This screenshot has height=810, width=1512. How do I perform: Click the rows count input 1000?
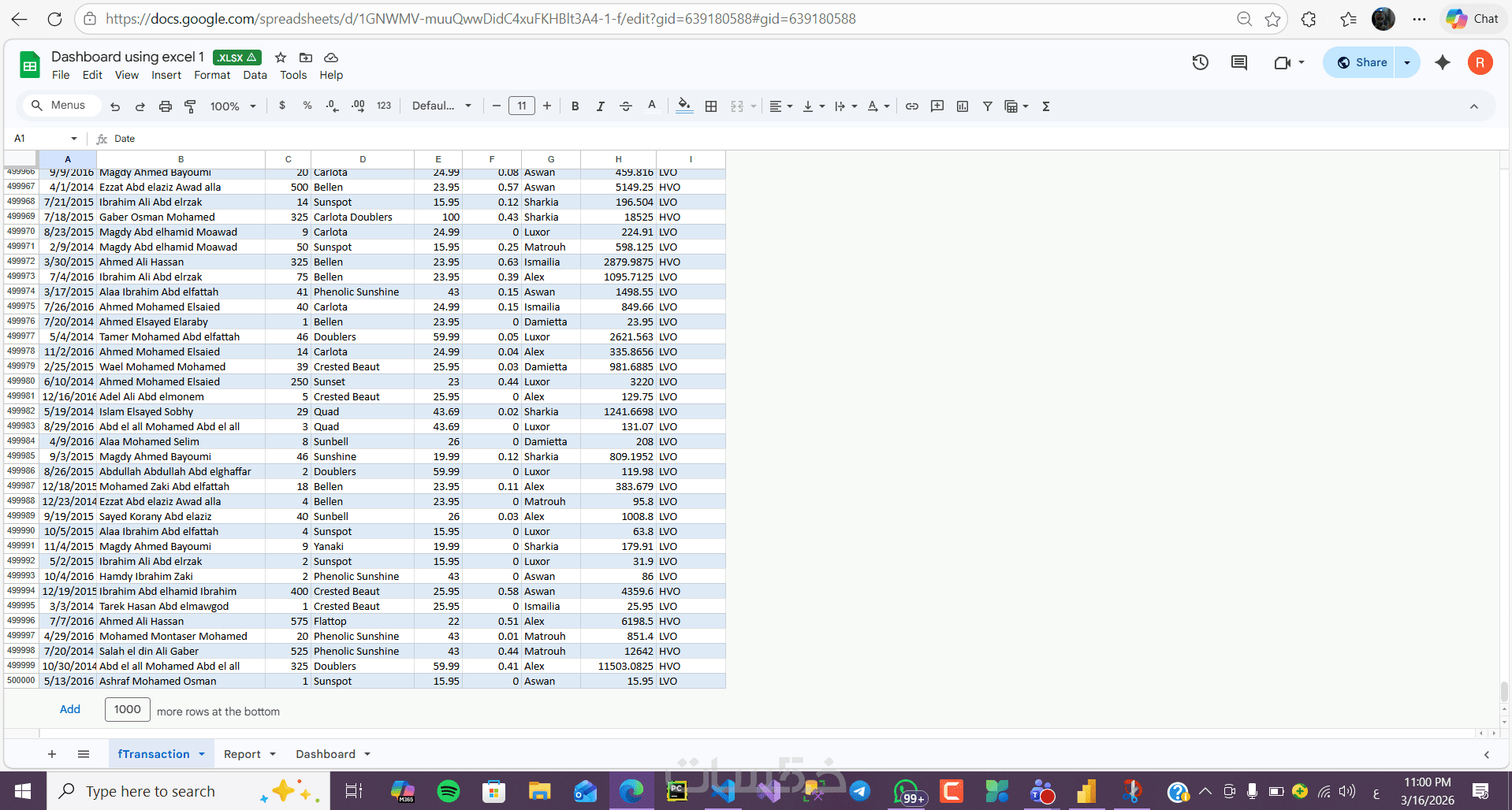(x=127, y=709)
